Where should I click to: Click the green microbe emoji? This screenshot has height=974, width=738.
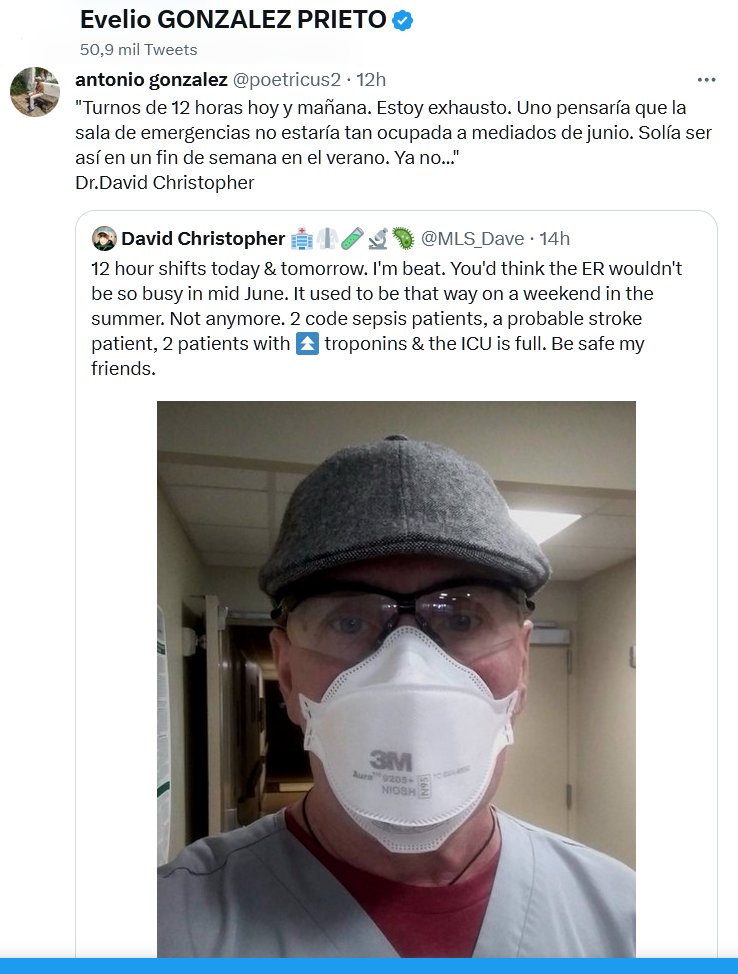[403, 239]
